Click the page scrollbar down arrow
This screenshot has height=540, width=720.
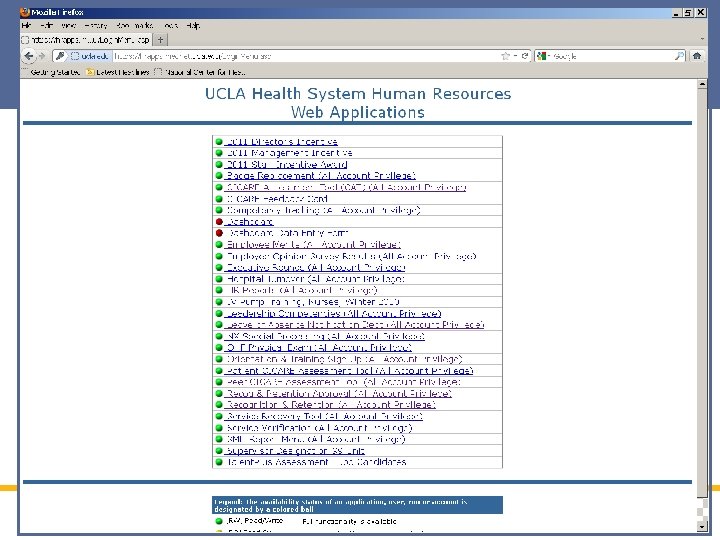pyautogui.click(x=702, y=526)
